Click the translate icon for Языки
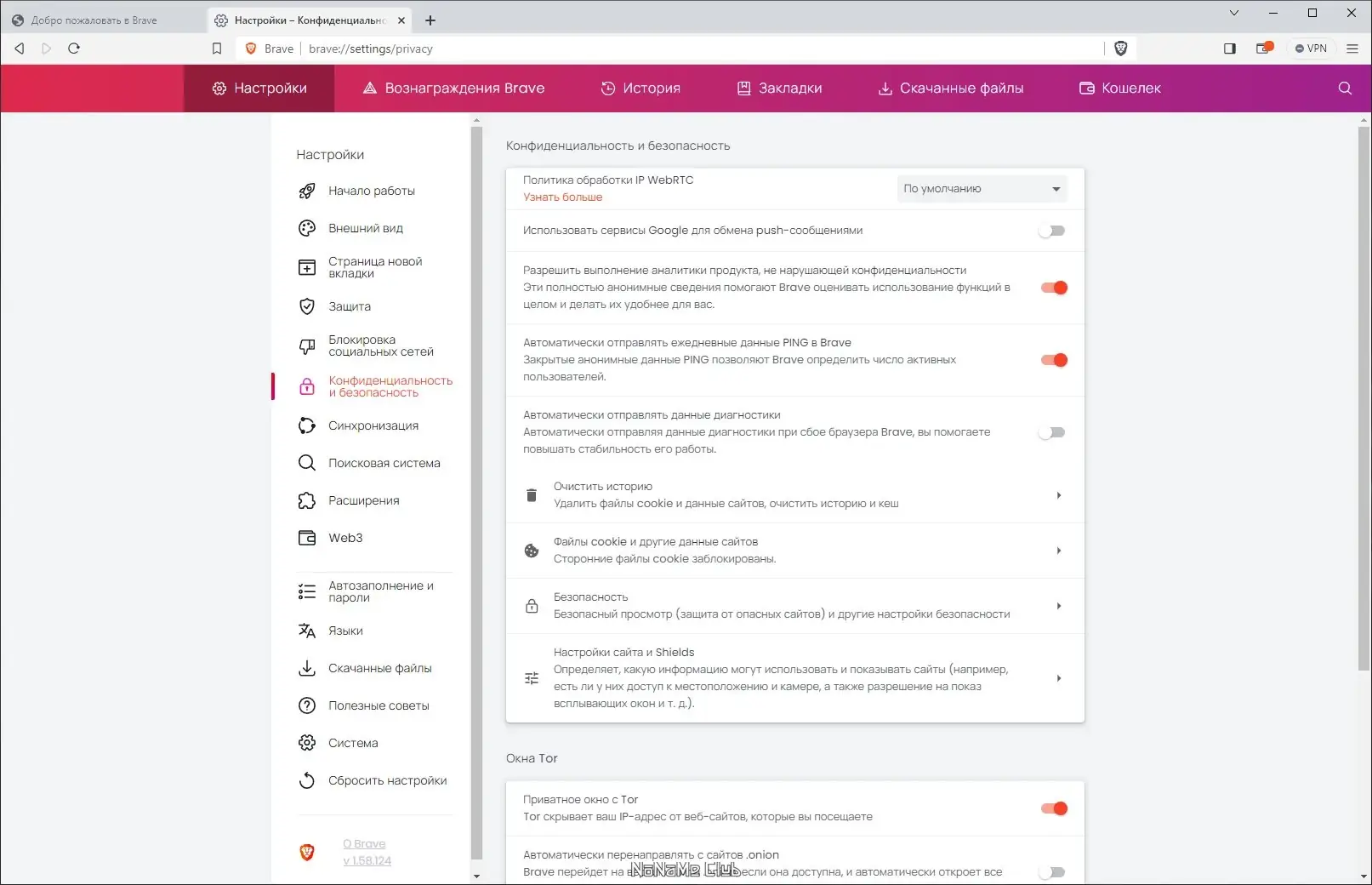The height and width of the screenshot is (885, 1372). (307, 631)
